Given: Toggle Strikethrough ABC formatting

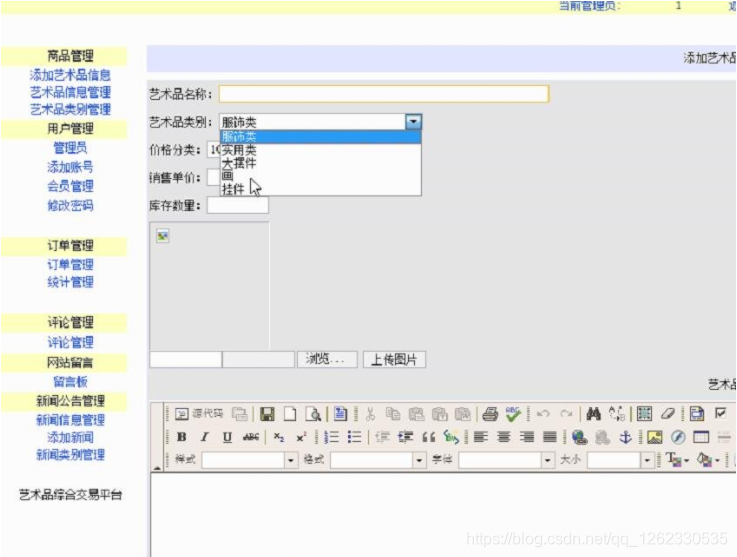Looking at the screenshot, I should pyautogui.click(x=251, y=437).
